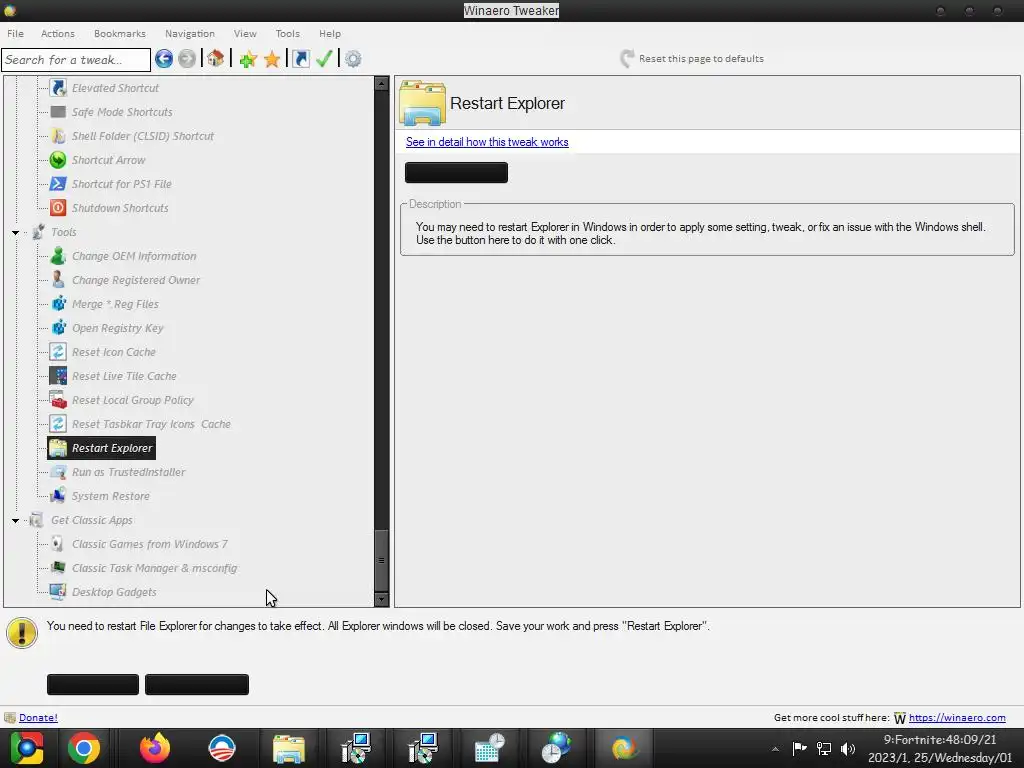This screenshot has height=768, width=1024.
Task: Click the Reset Live Tile Cache icon
Action: tap(58, 376)
